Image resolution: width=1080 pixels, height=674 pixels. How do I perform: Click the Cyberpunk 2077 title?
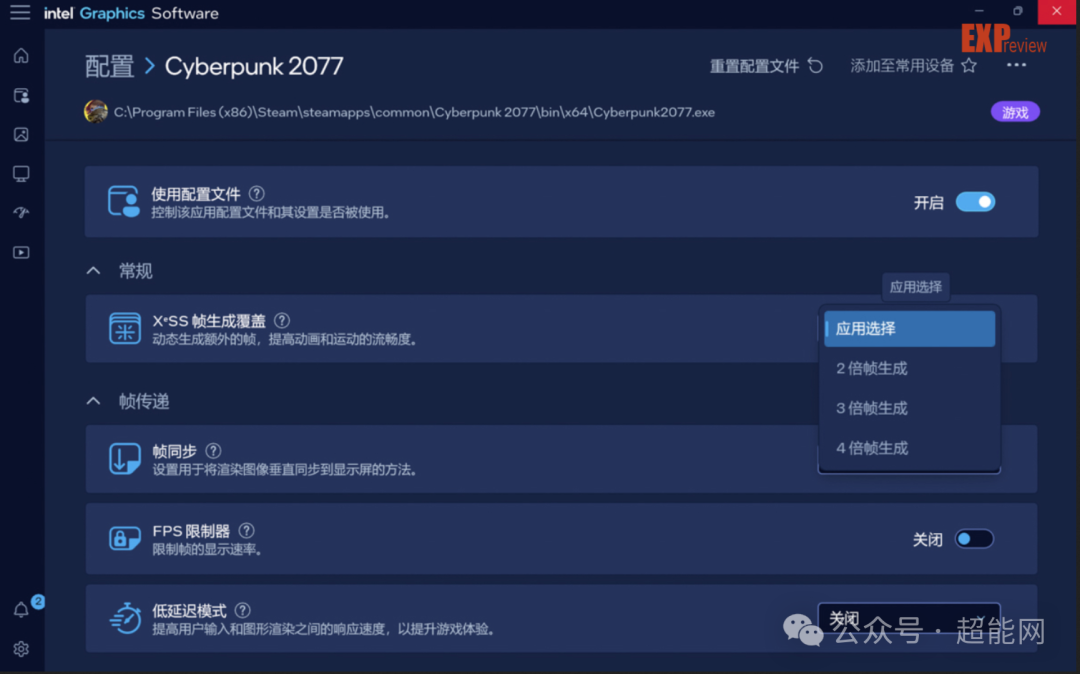point(254,66)
